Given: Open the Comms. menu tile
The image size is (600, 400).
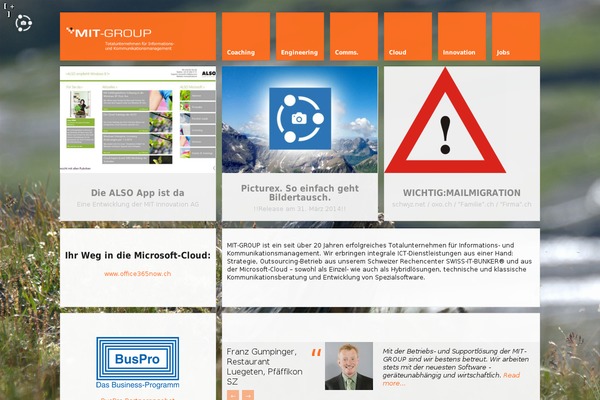Looking at the screenshot, I should coord(354,36).
